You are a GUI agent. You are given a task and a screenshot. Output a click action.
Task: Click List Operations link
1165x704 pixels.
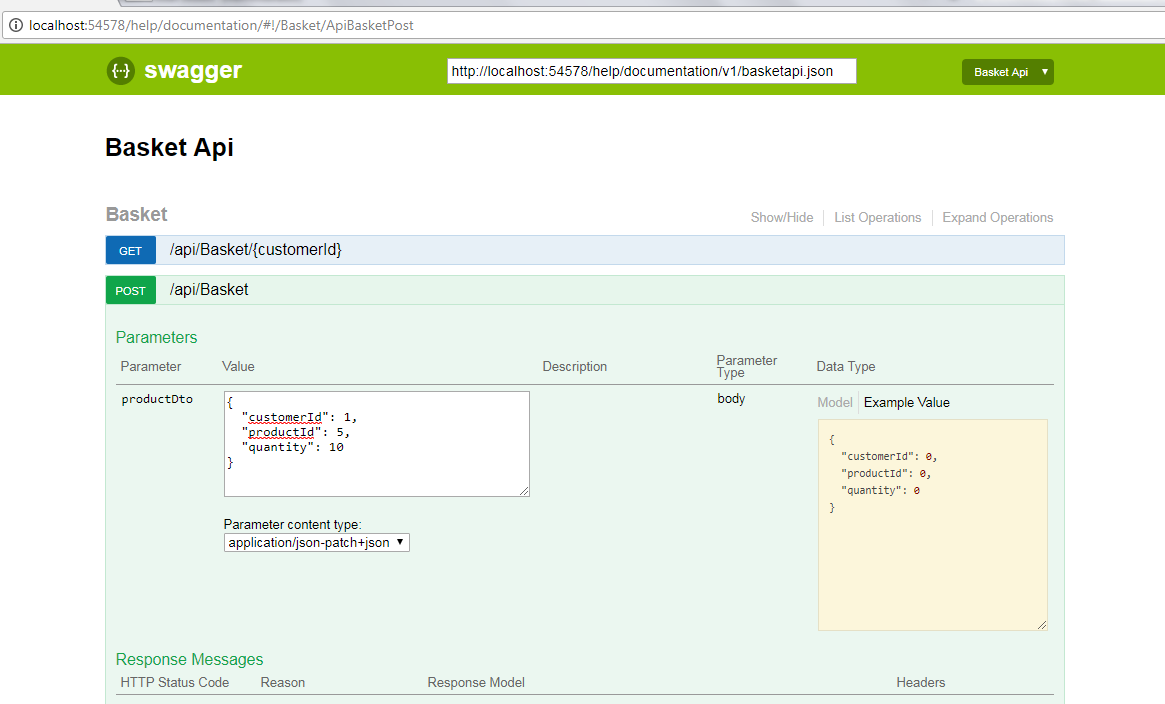(x=877, y=218)
